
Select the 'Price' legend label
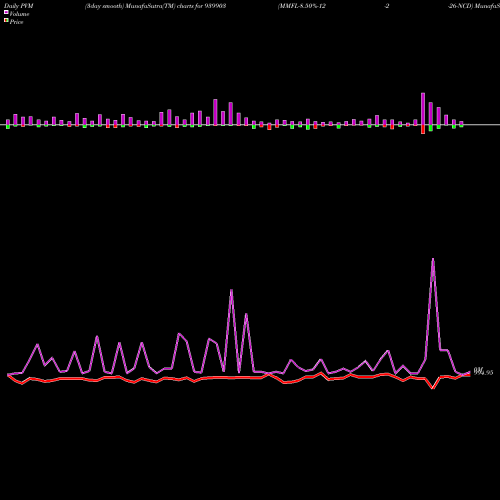[x=16, y=22]
